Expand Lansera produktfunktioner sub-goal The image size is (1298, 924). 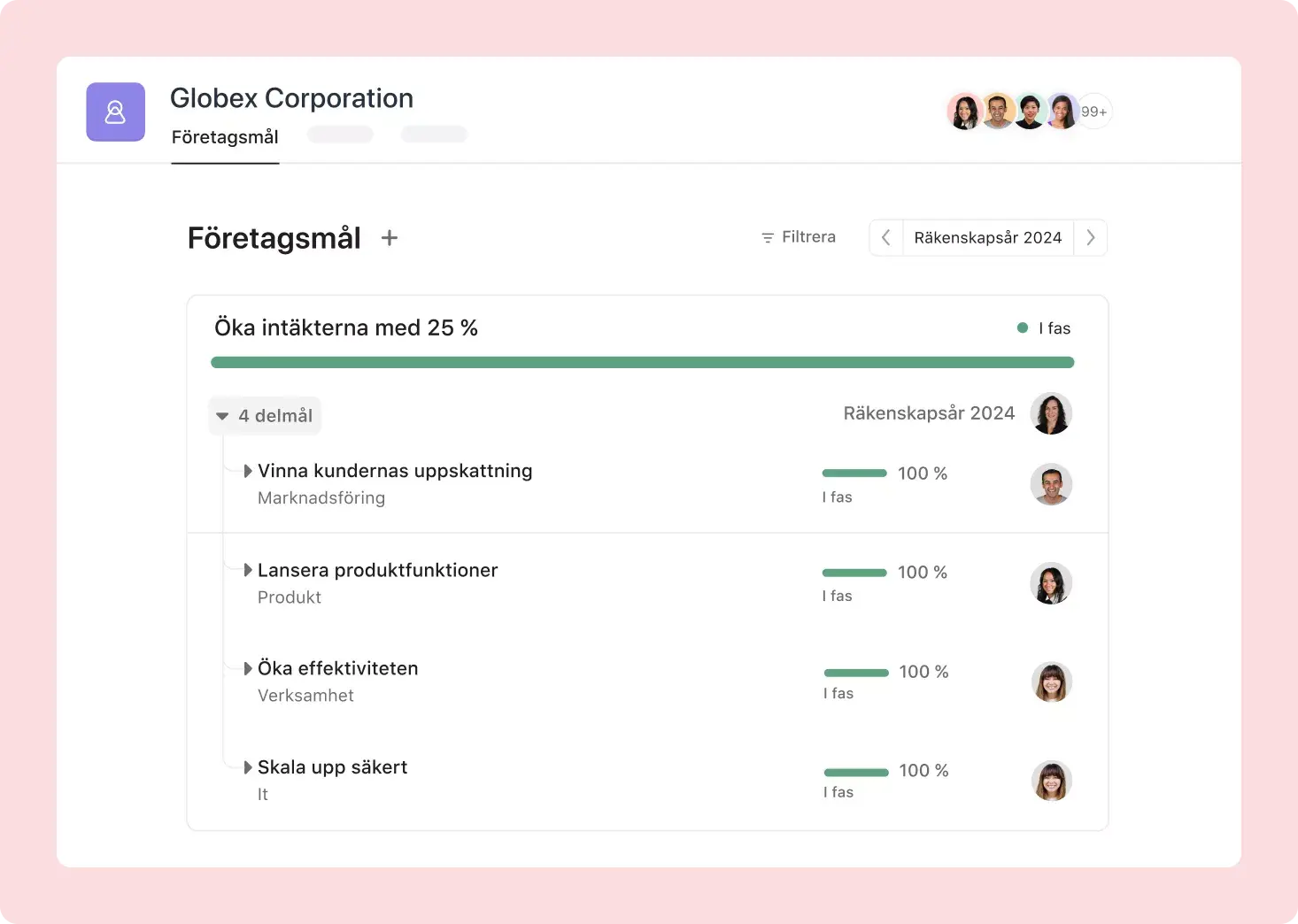pos(248,570)
